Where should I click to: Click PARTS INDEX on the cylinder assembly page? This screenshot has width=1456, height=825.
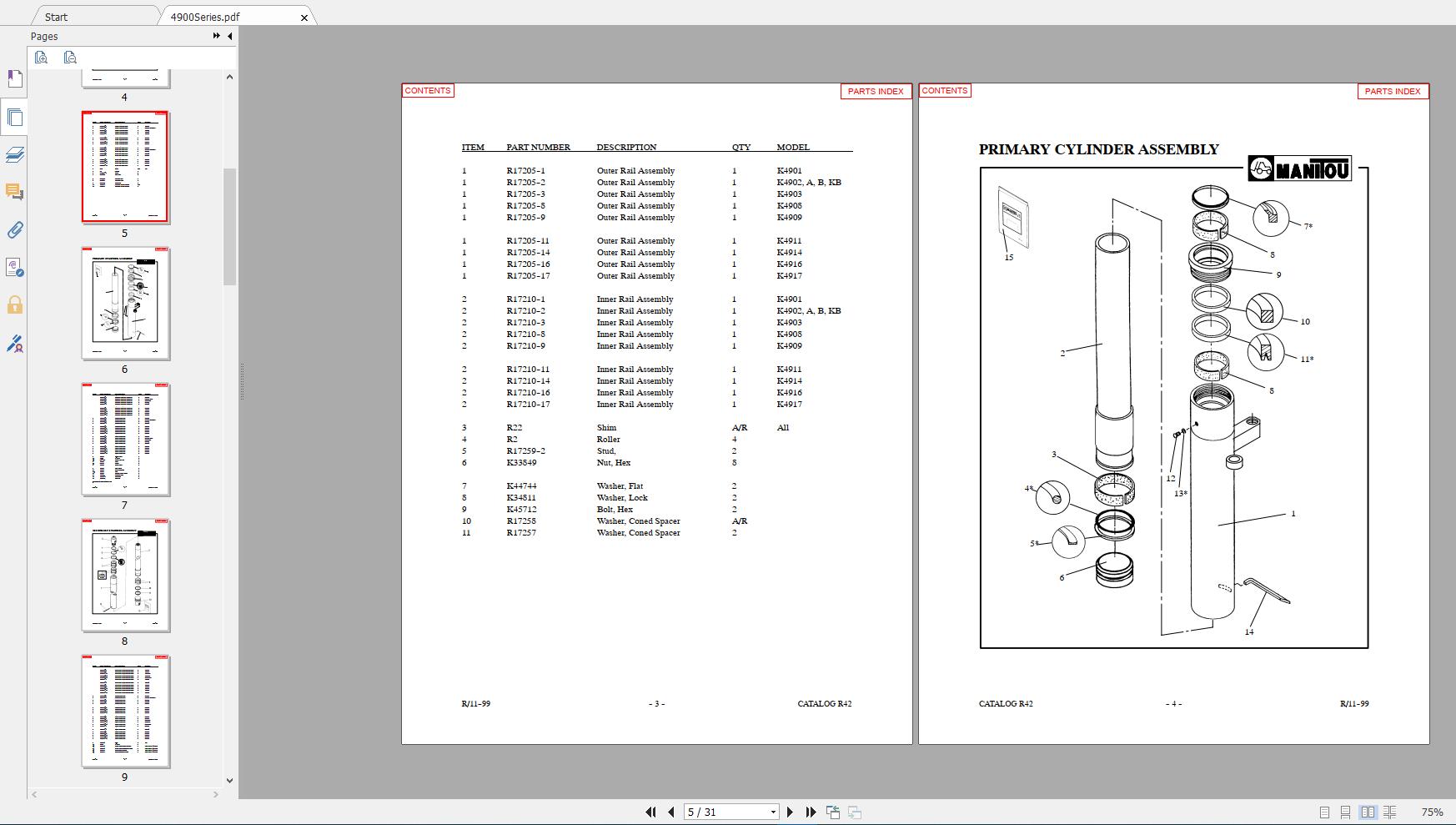1393,91
